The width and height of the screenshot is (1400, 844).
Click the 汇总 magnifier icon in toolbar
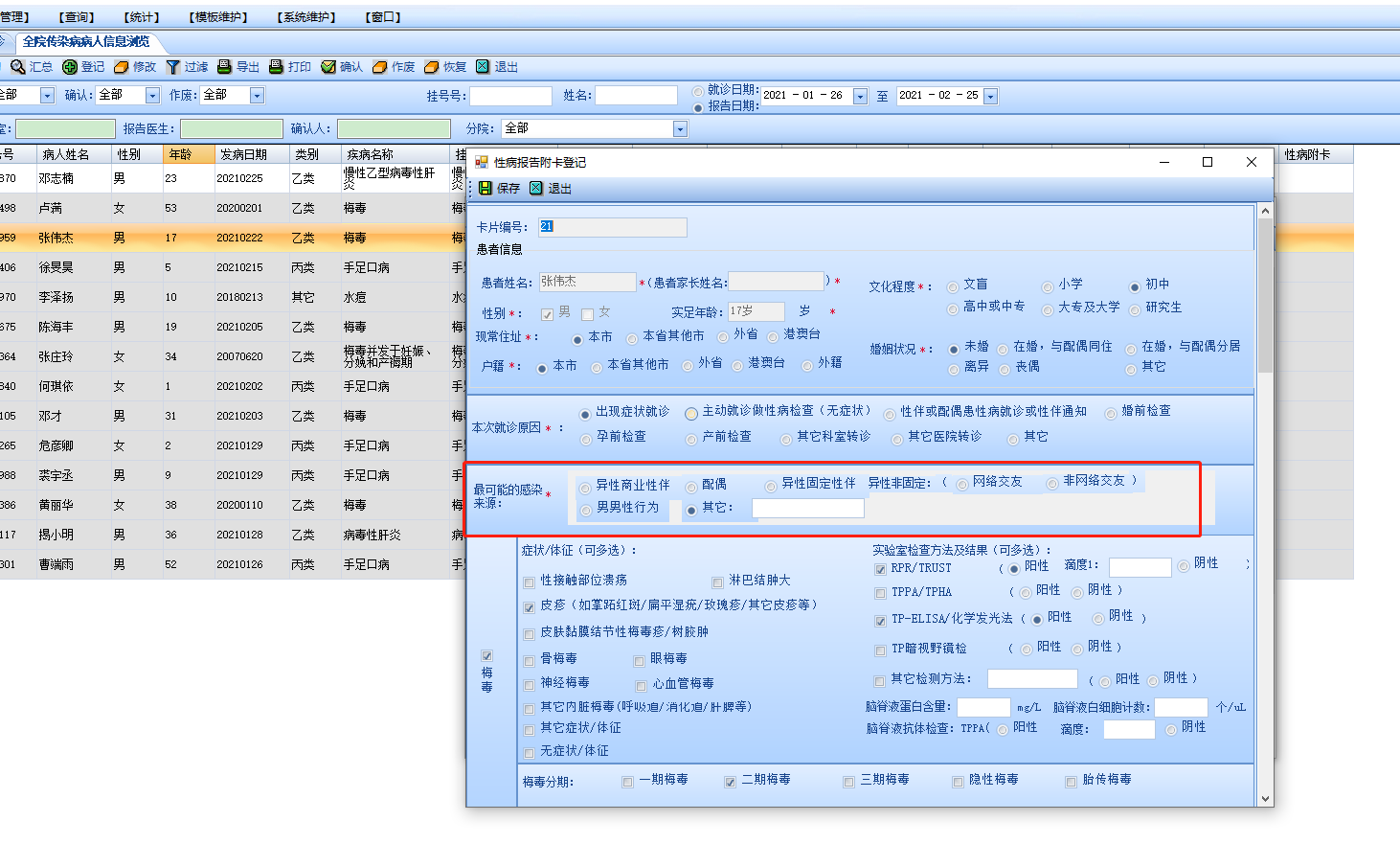click(17, 67)
